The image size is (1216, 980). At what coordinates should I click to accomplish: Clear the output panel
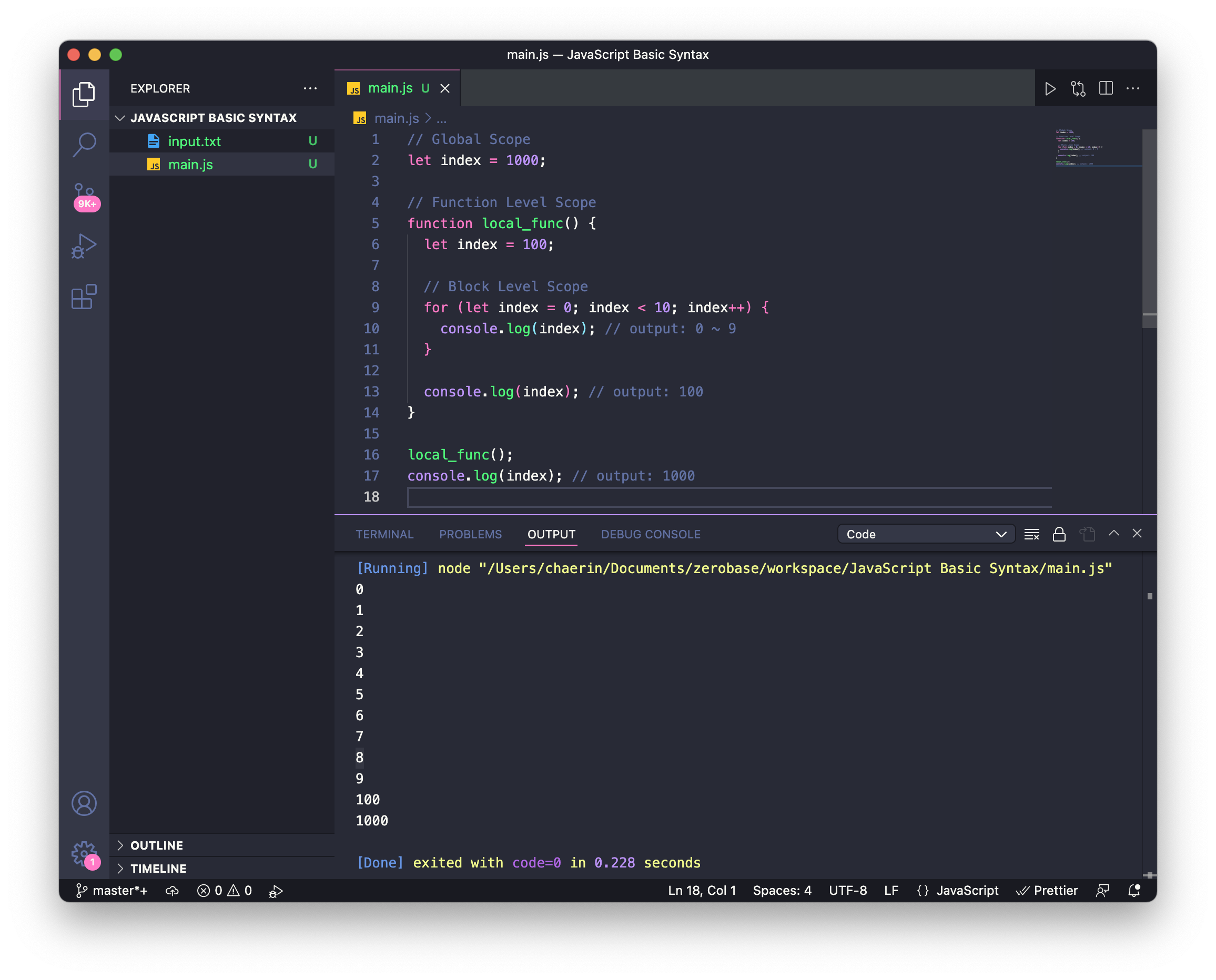click(1031, 534)
